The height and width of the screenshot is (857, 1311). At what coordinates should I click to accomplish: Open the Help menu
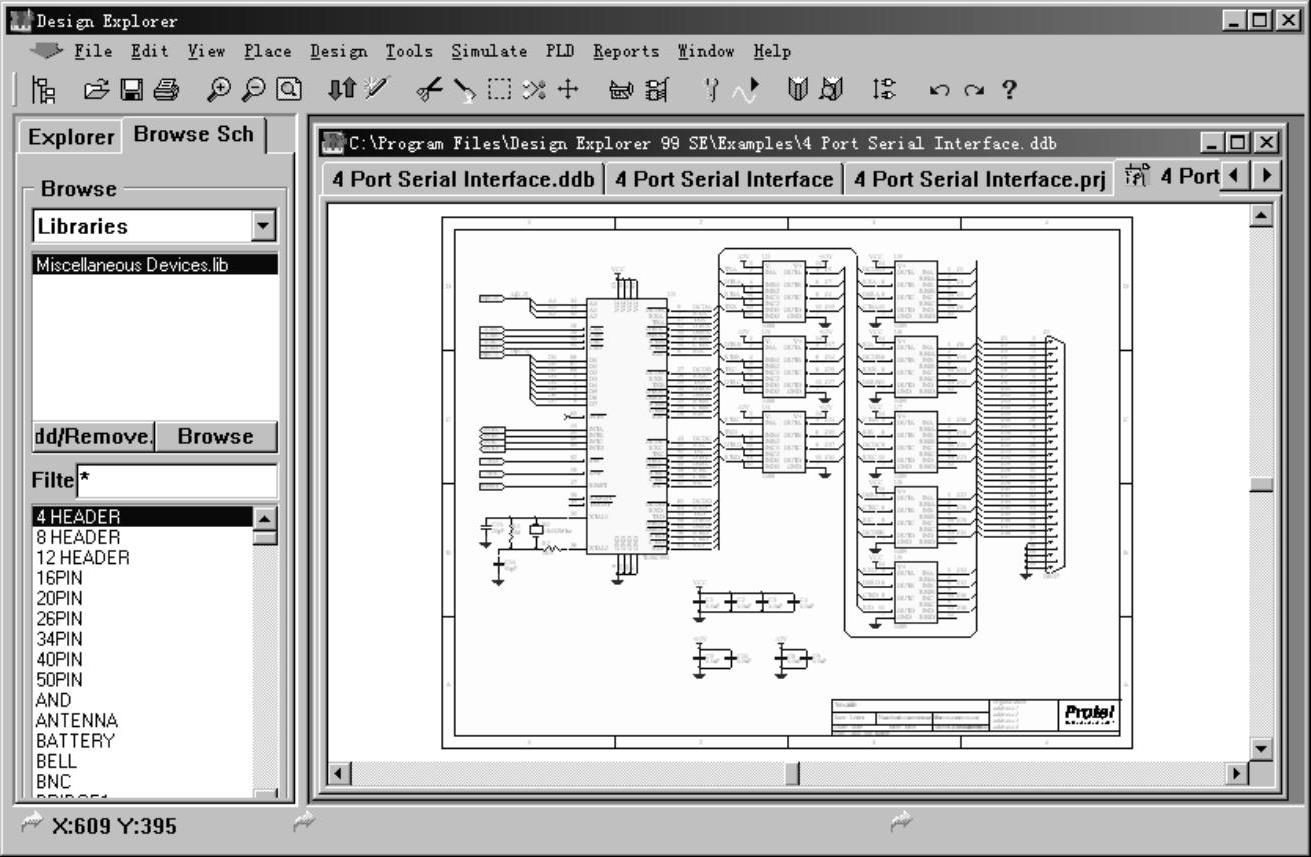pyautogui.click(x=772, y=51)
